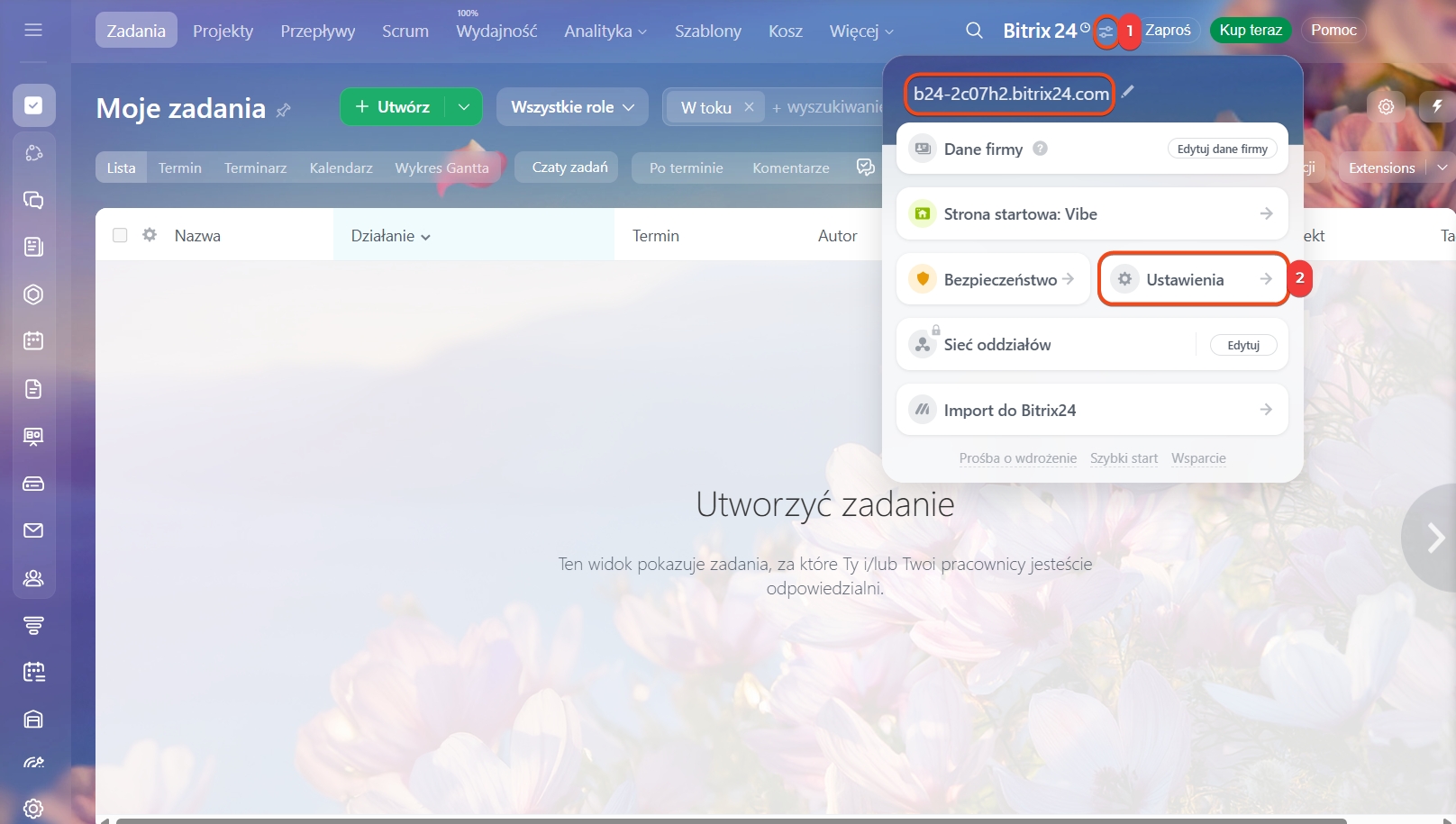Switch to the Lista view tab
1456x824 pixels.
coord(121,168)
